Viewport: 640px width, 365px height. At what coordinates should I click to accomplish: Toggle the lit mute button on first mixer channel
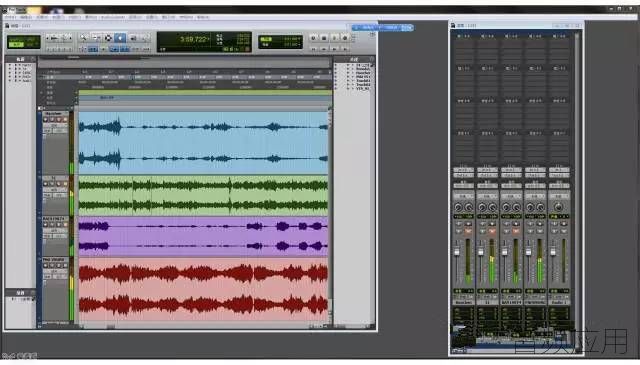[469, 231]
